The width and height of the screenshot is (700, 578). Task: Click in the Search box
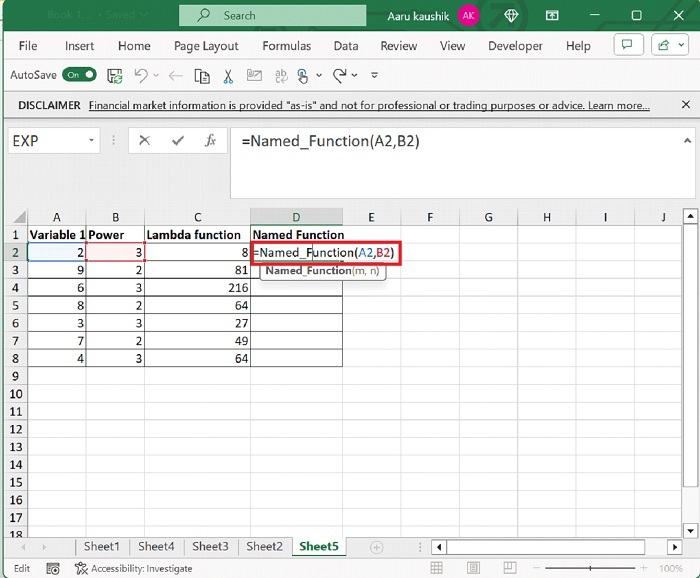pyautogui.click(x=272, y=16)
